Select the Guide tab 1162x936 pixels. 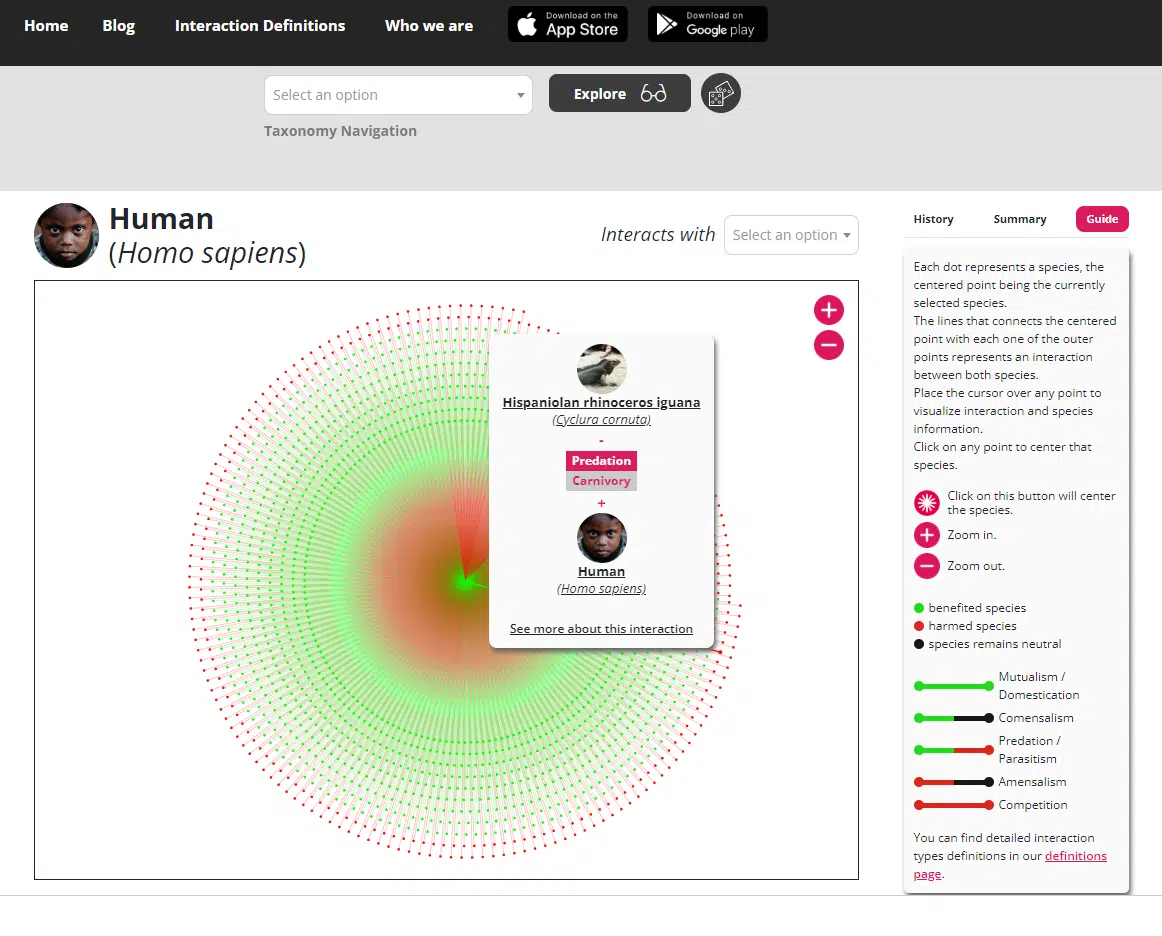click(x=1101, y=219)
